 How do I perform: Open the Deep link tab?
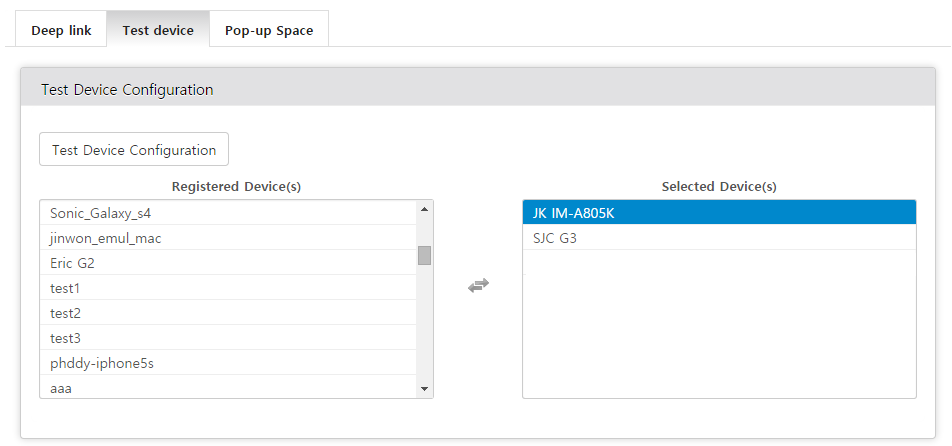tap(61, 30)
